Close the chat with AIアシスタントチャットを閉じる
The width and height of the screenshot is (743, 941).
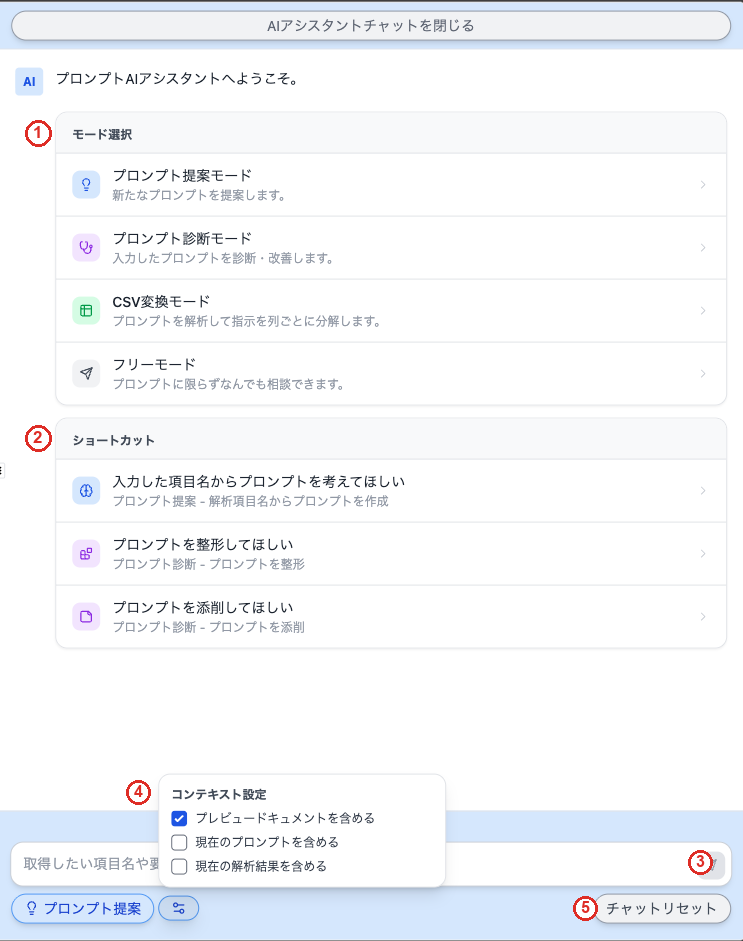[x=371, y=26]
